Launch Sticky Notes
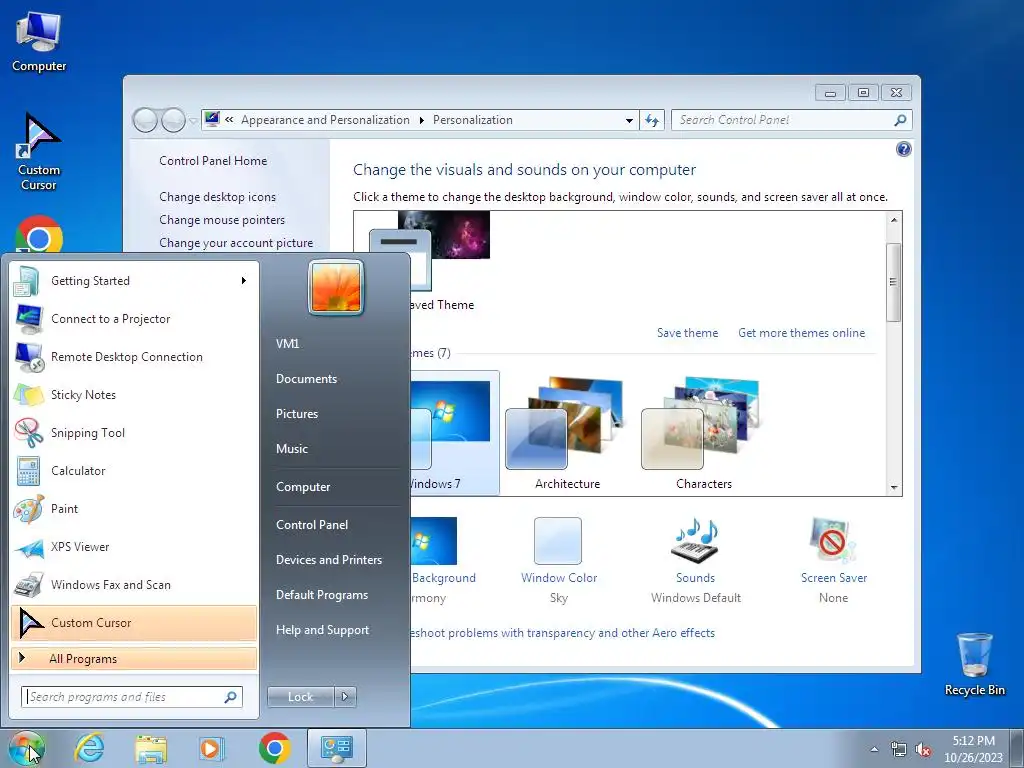Screen dimensions: 1024x768 [x=134, y=394]
